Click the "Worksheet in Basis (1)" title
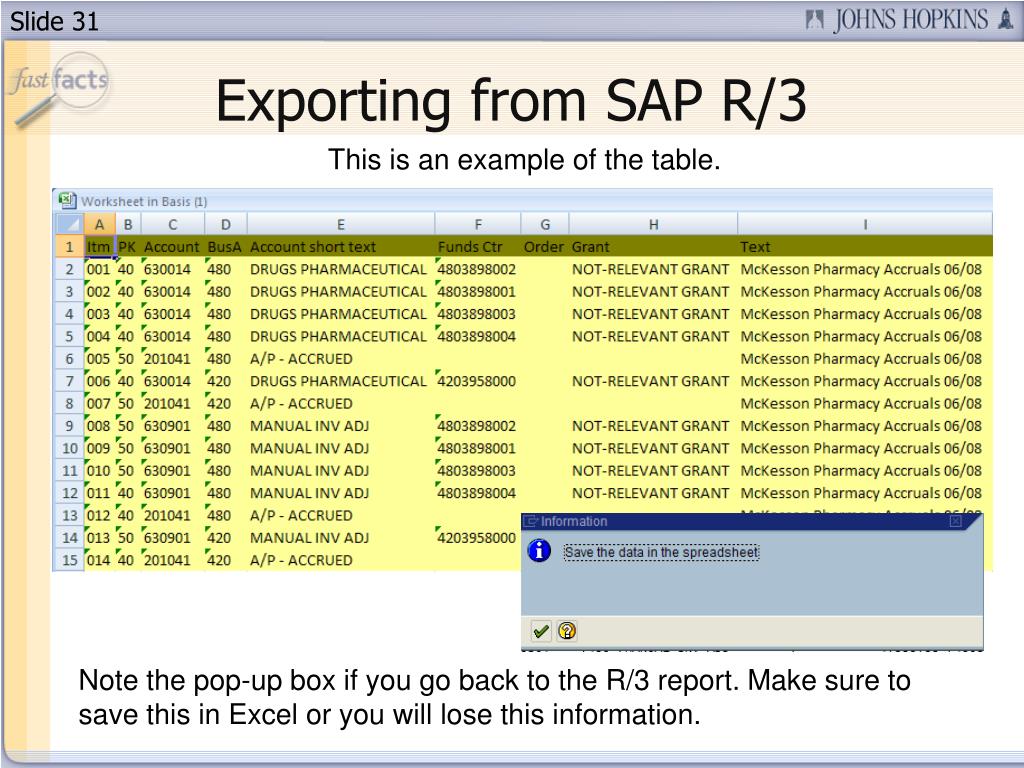This screenshot has height=768, width=1024. tap(144, 202)
